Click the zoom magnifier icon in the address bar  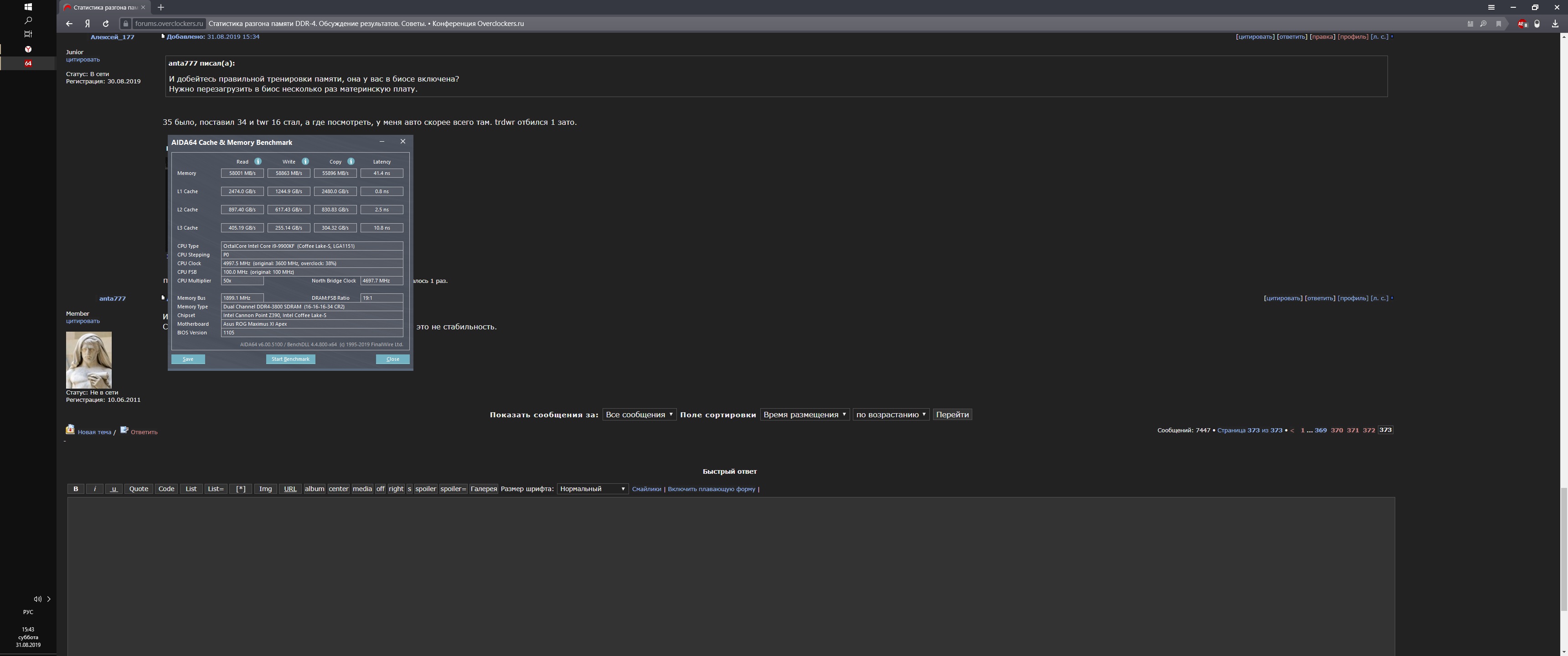point(1483,24)
